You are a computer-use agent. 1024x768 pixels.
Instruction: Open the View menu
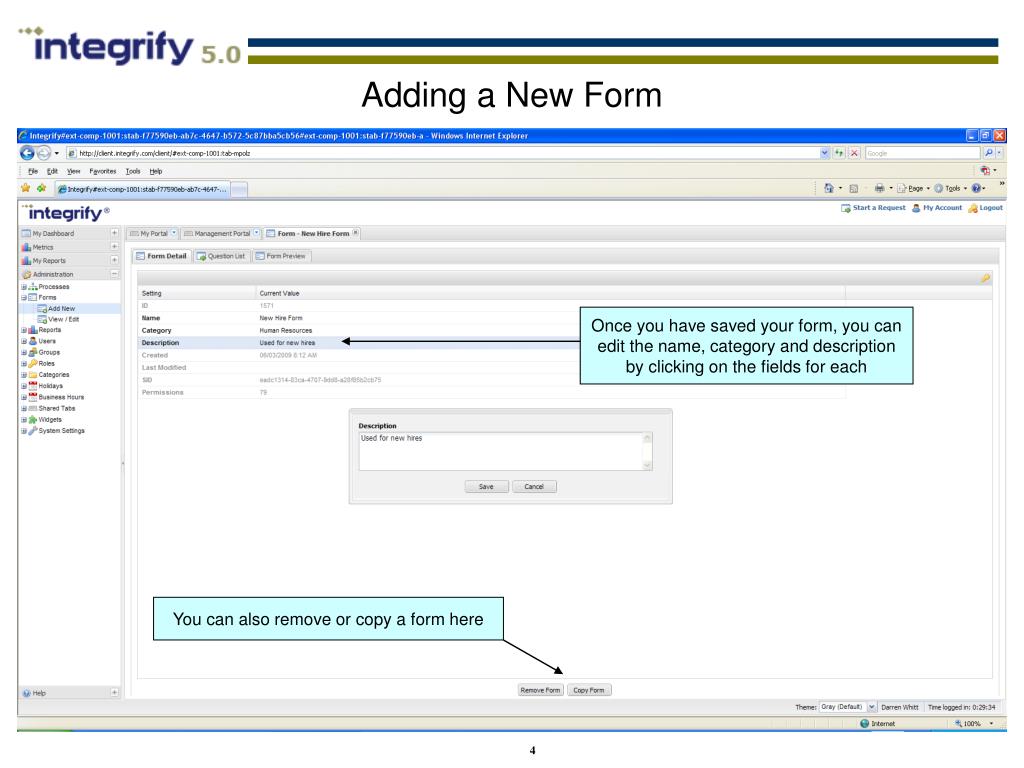(x=73, y=171)
